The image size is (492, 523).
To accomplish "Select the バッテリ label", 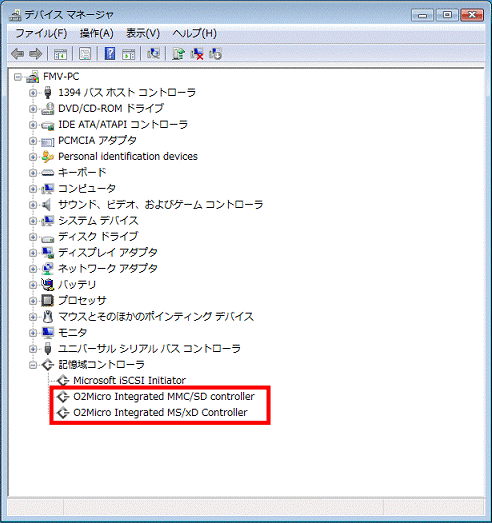I will [77, 285].
